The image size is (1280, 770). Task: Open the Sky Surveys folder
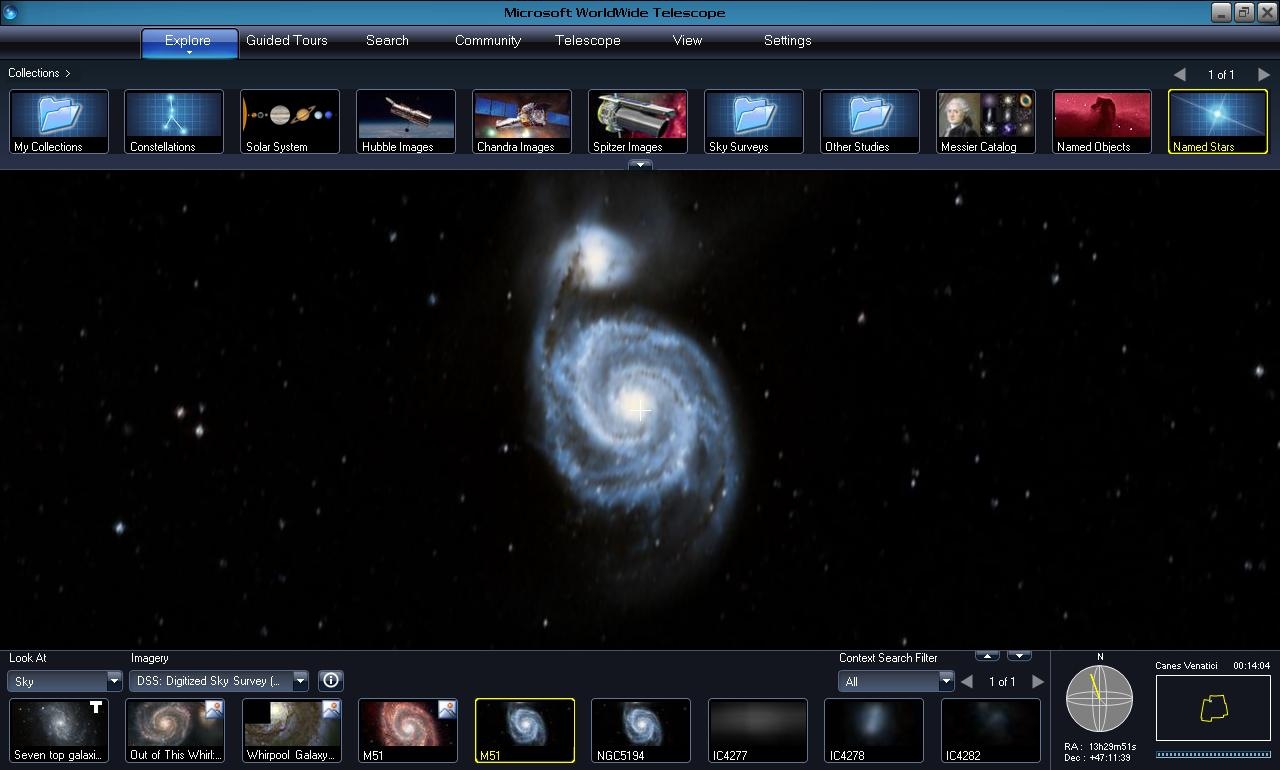tap(754, 121)
